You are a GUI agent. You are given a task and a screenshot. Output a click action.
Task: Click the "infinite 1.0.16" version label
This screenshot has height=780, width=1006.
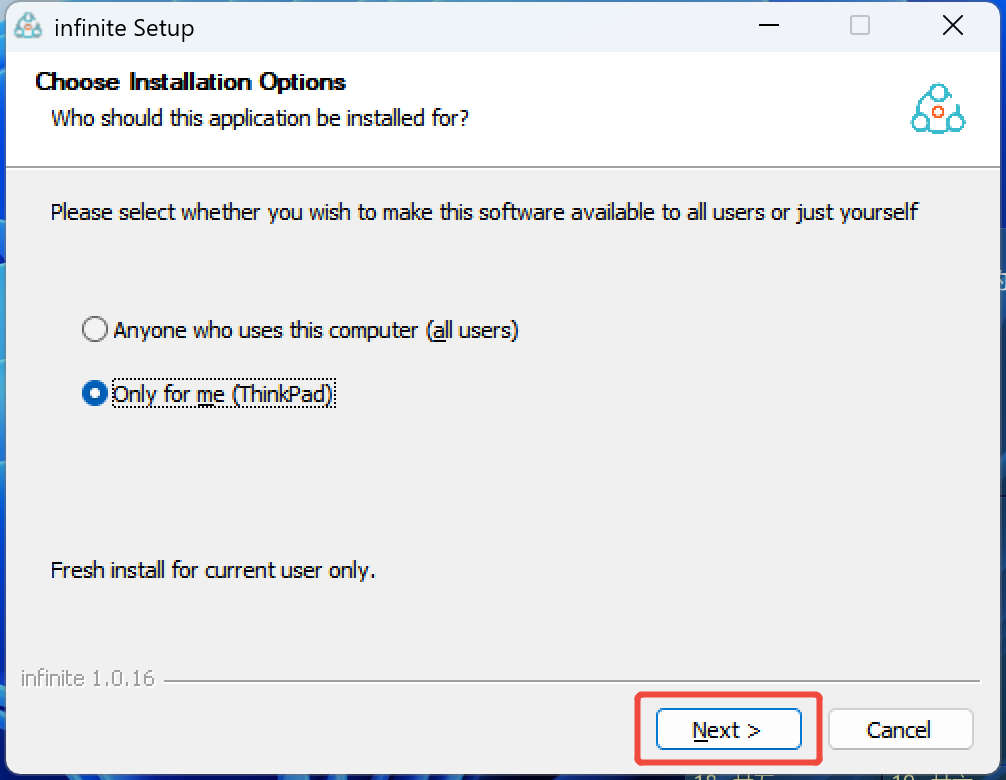pyautogui.click(x=88, y=678)
